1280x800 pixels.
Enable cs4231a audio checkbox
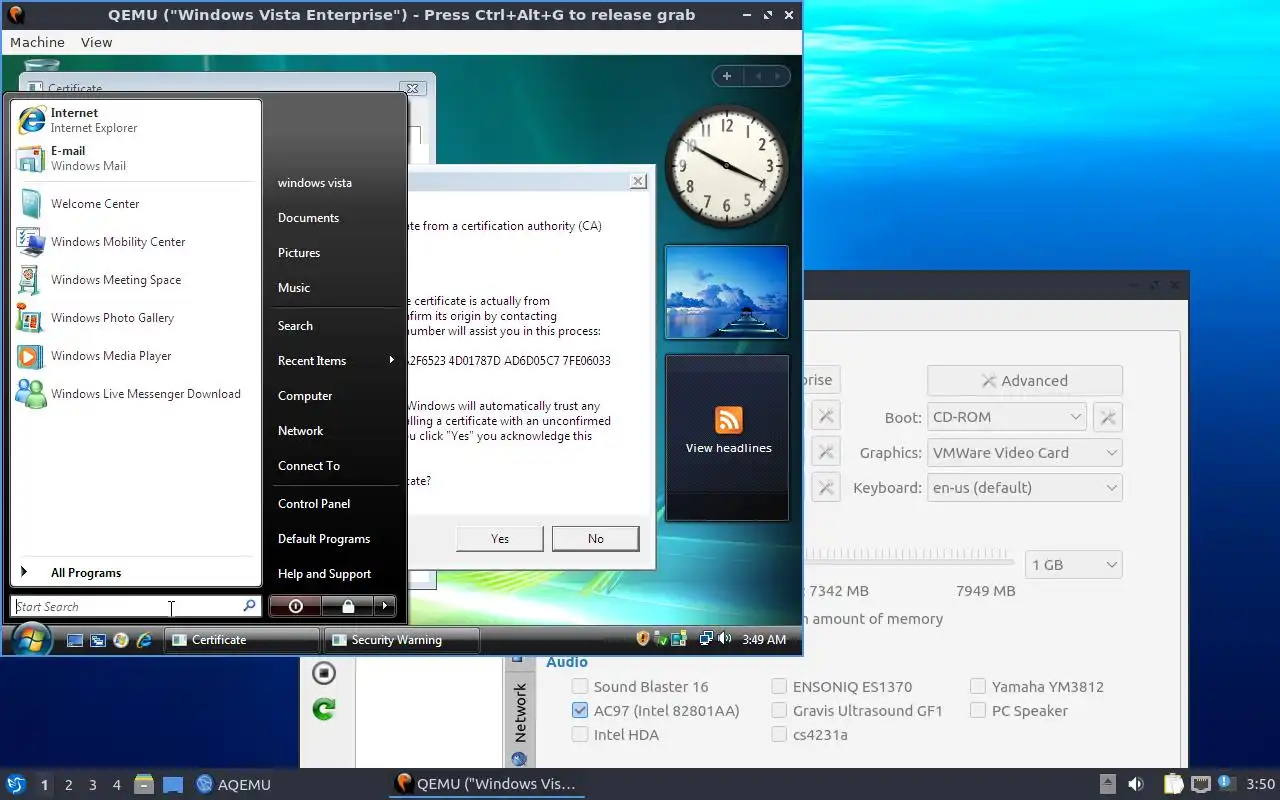point(779,735)
